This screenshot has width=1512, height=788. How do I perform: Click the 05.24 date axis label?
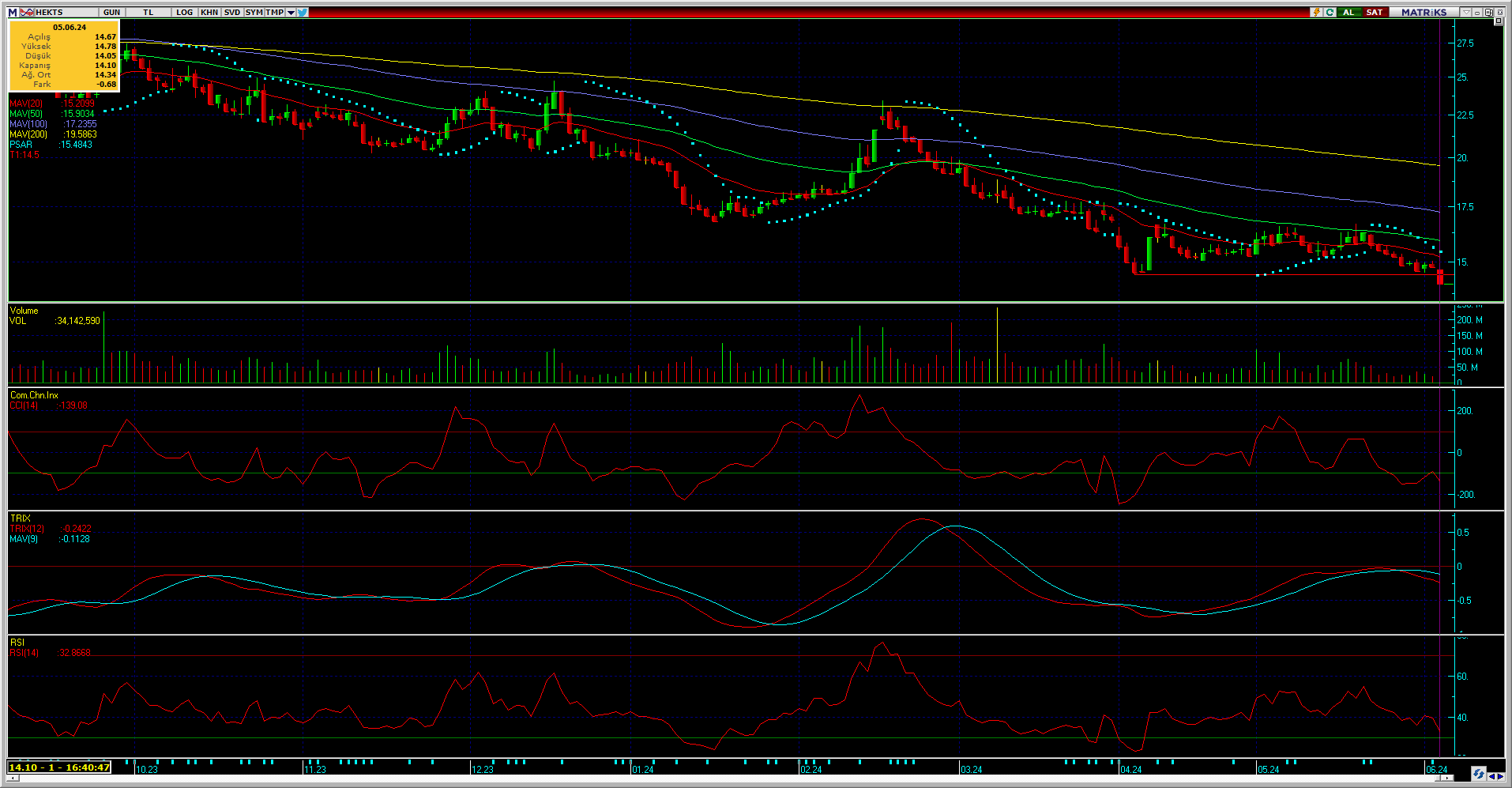pos(1269,770)
